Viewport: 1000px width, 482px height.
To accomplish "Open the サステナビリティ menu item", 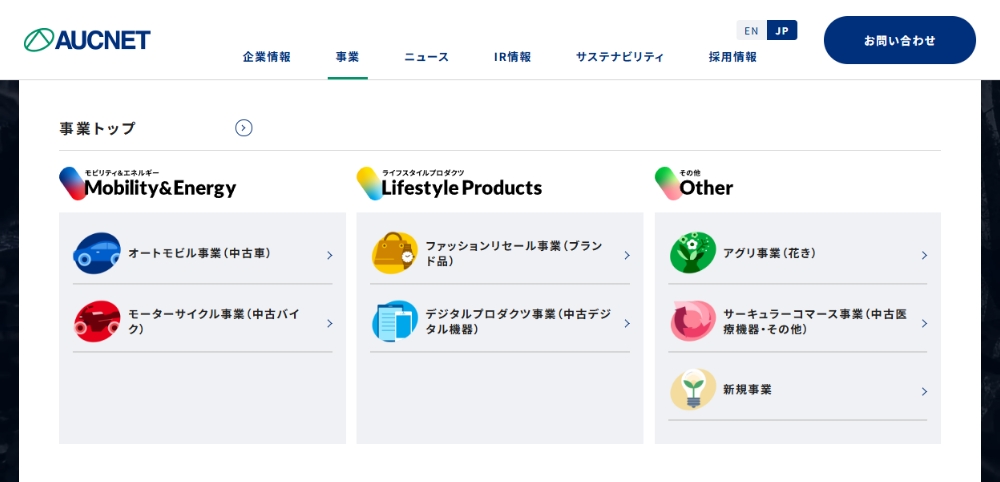I will click(x=619, y=57).
